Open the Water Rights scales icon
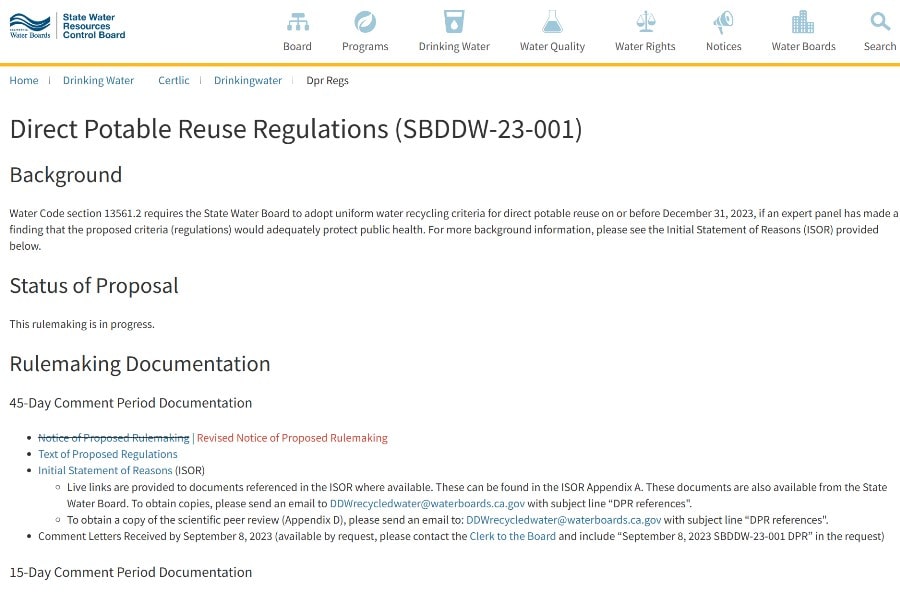This screenshot has width=900, height=600. pos(645,22)
